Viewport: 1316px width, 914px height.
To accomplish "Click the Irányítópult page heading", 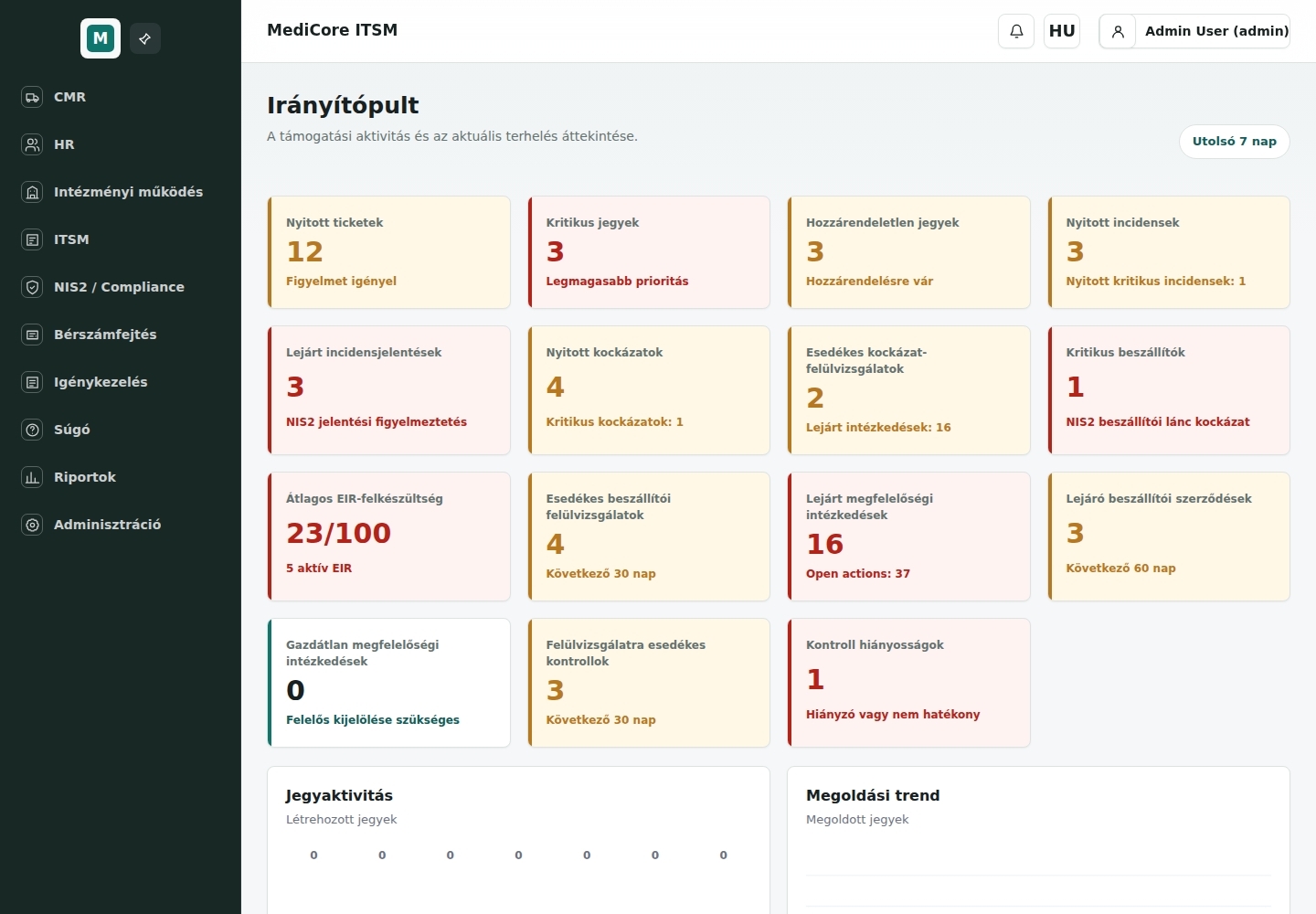I will [343, 105].
